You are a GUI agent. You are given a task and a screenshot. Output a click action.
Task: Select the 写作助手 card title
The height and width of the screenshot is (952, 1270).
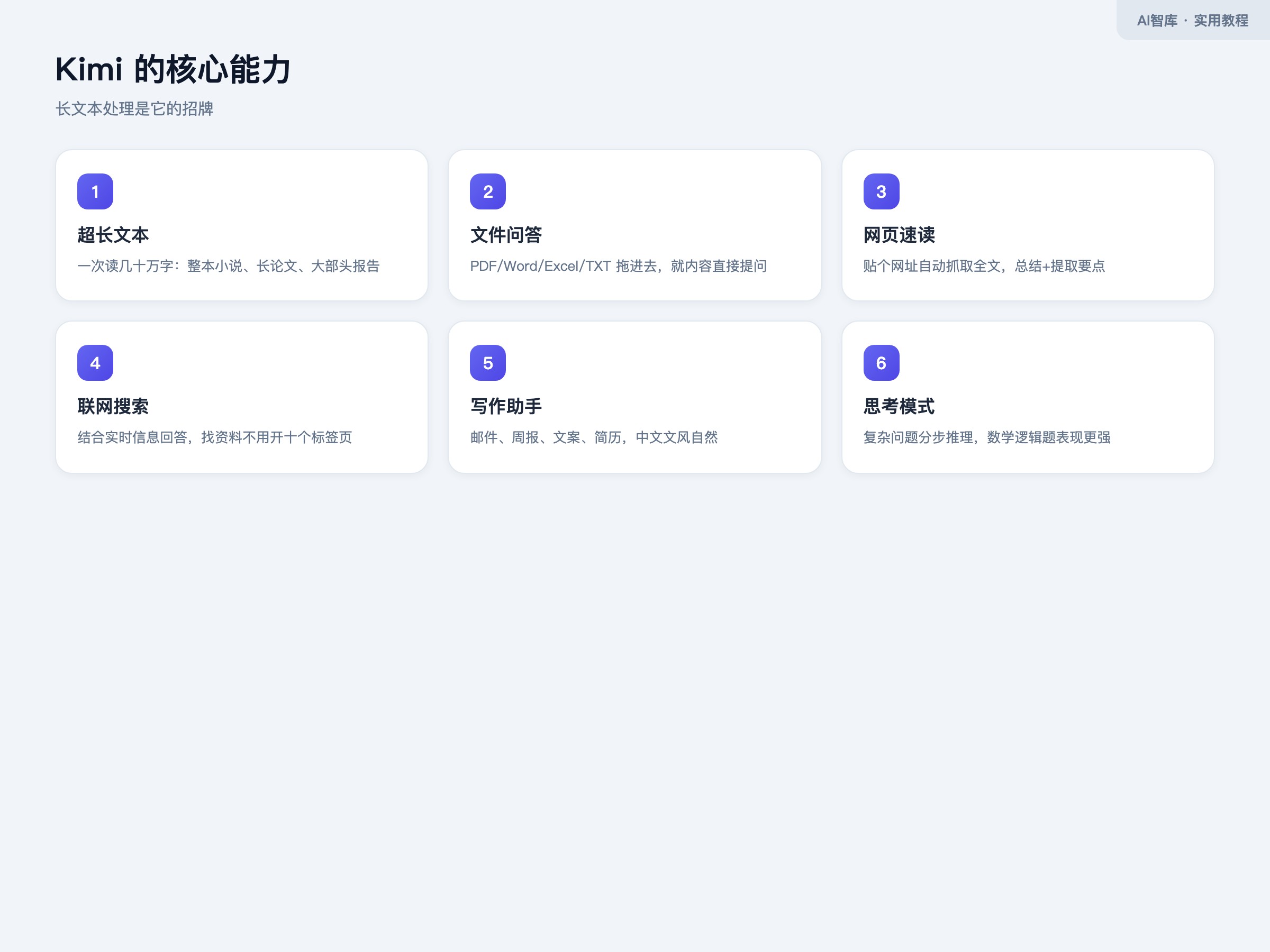[x=506, y=406]
